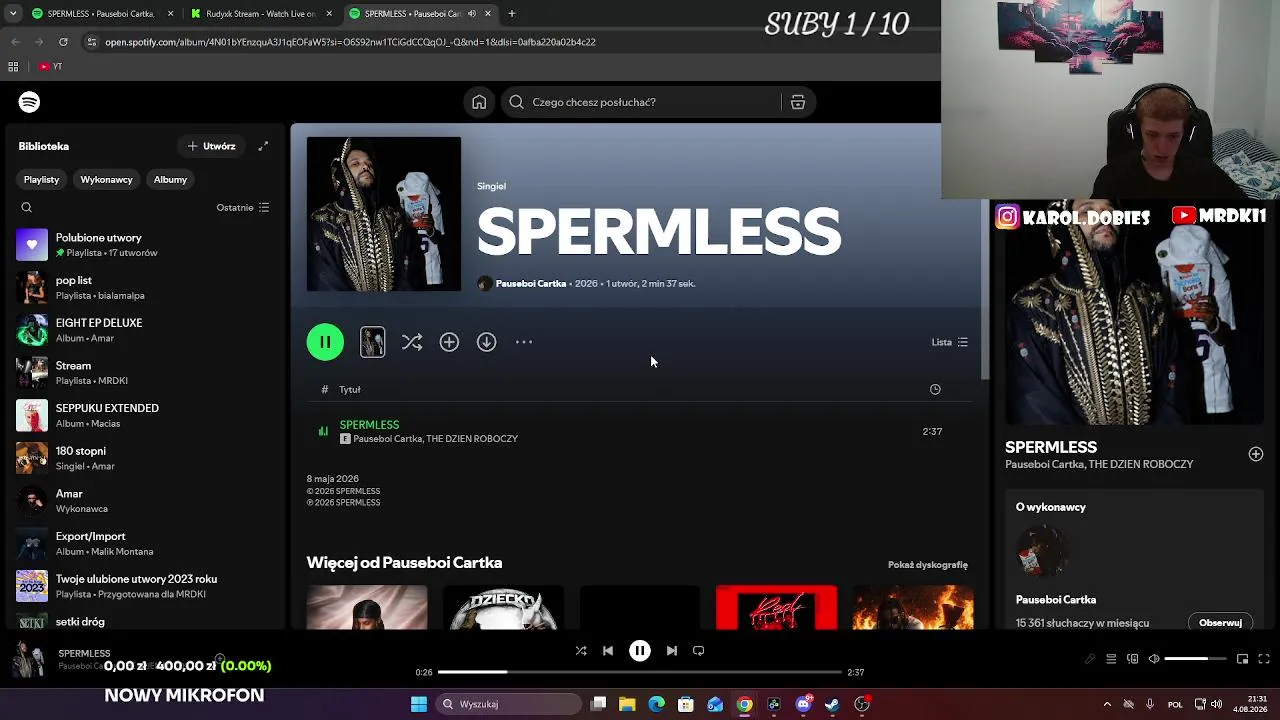Expand the Biblioteka library panel
The width and height of the screenshot is (1280, 720).
263,146
